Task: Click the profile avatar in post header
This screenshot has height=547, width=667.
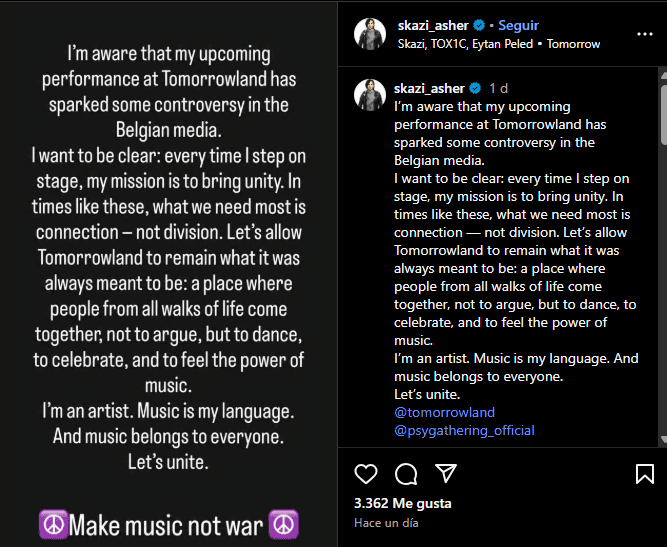Action: pyautogui.click(x=370, y=35)
